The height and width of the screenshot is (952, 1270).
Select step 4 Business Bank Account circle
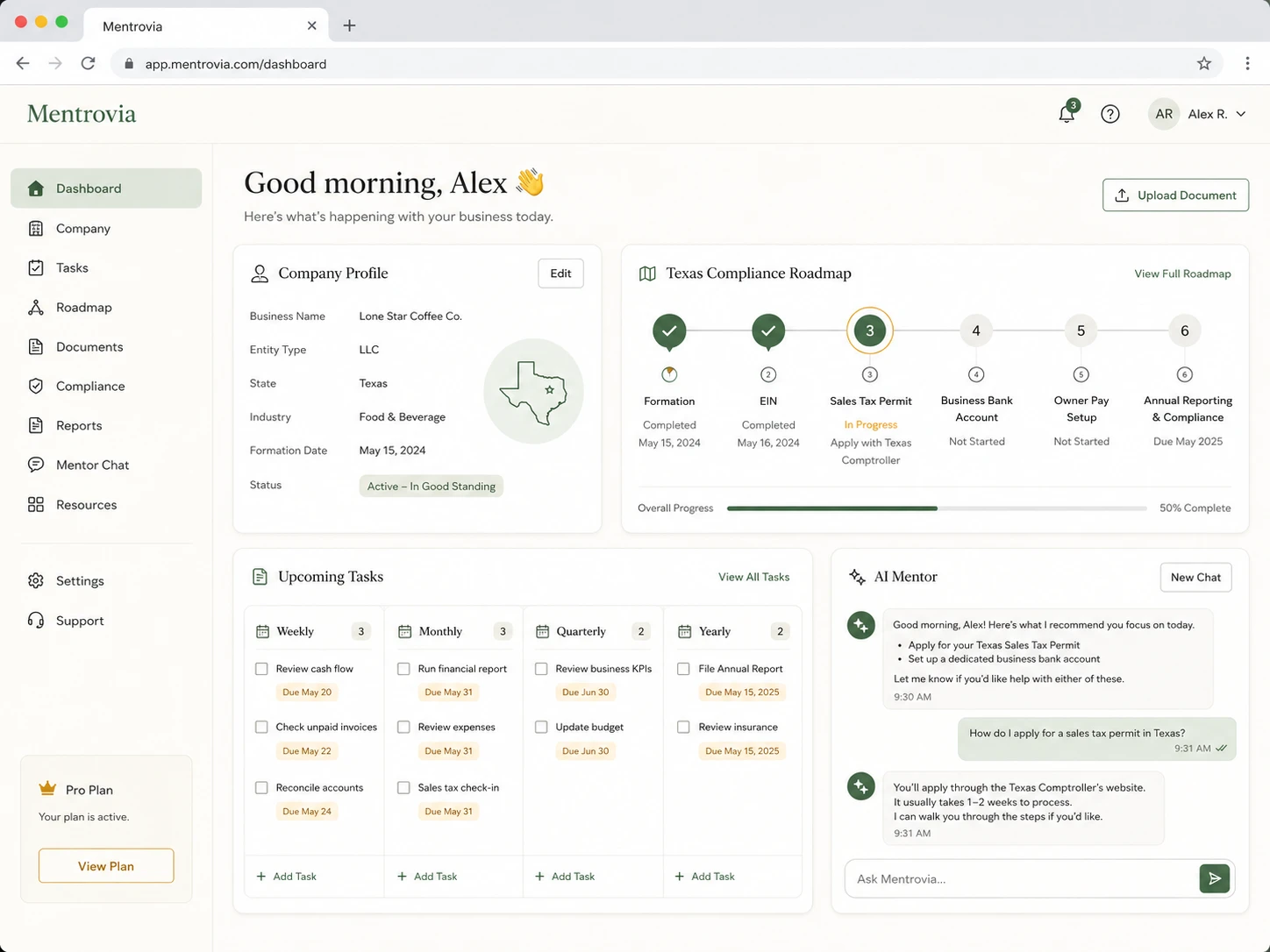976,330
